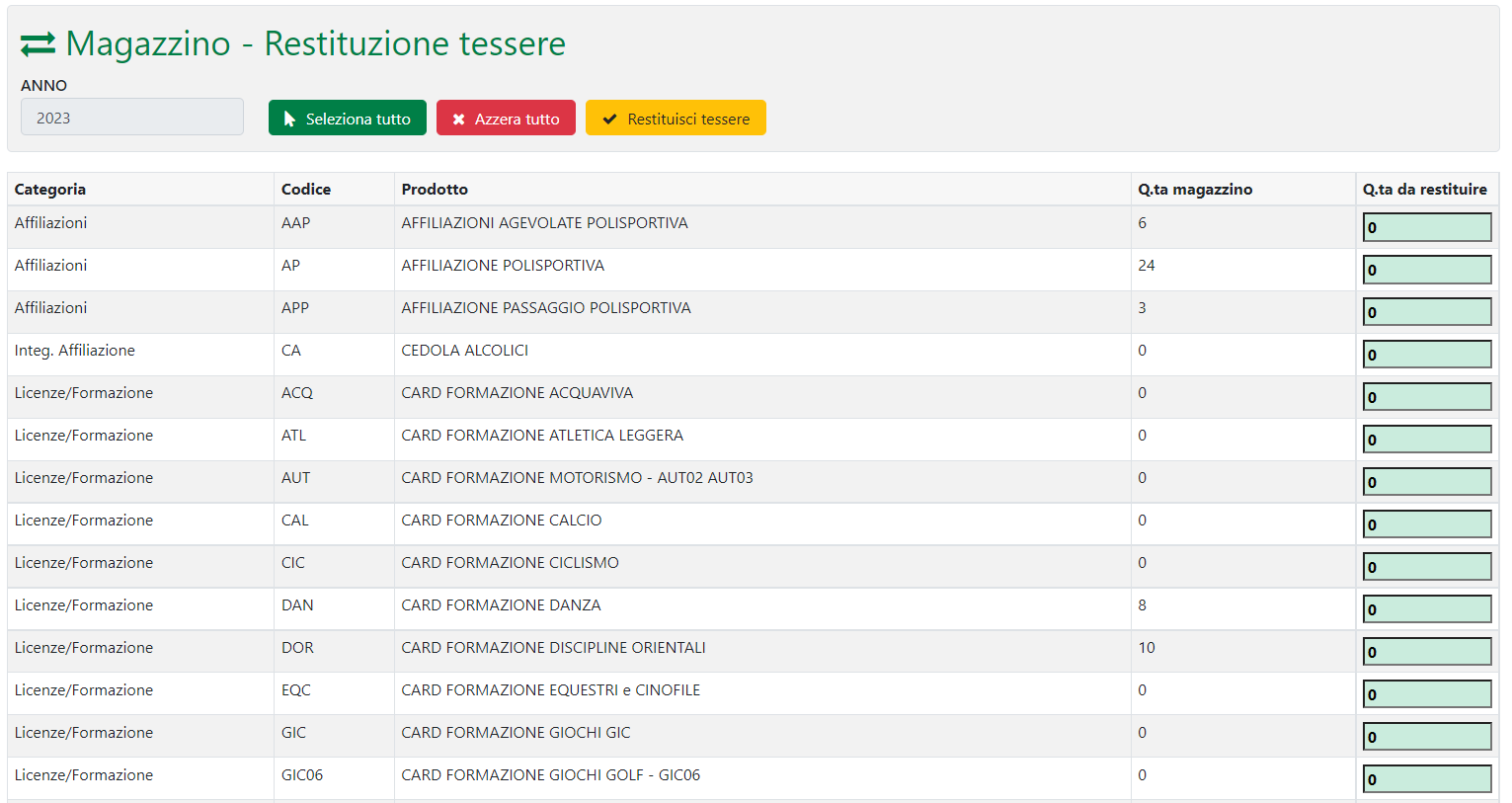Click the checkmark icon in Restituisci tessere
This screenshot has width=1512, height=803.
pos(609,119)
